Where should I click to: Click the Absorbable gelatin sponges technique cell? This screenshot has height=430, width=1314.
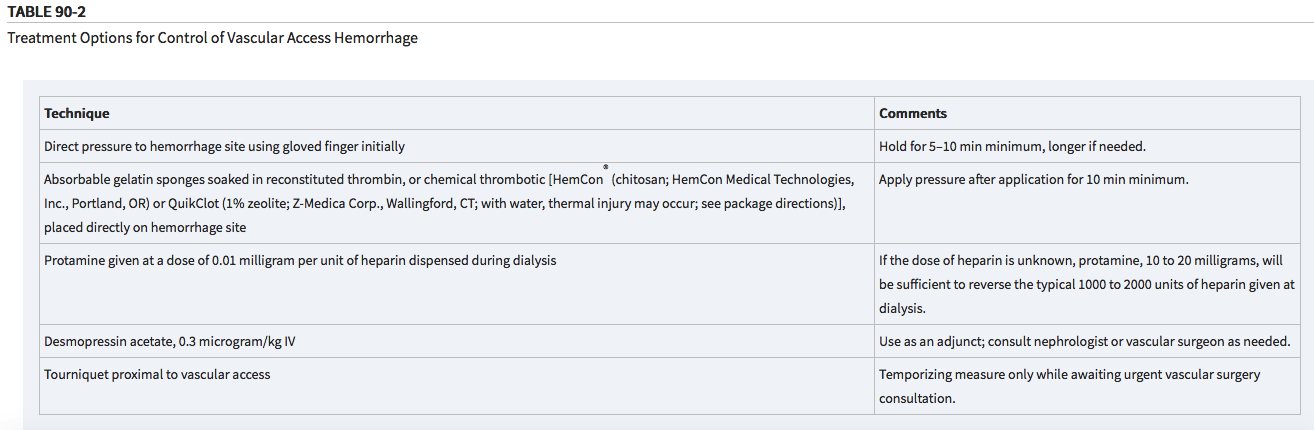(x=456, y=204)
